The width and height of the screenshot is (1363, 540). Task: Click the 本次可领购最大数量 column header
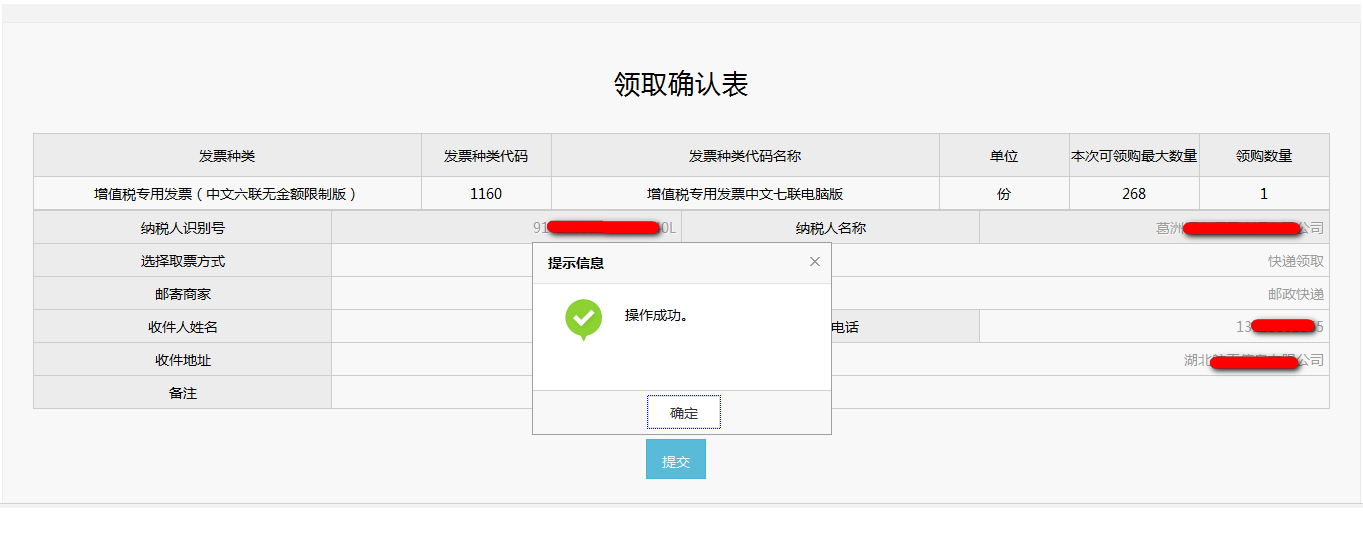pyautogui.click(x=1134, y=156)
